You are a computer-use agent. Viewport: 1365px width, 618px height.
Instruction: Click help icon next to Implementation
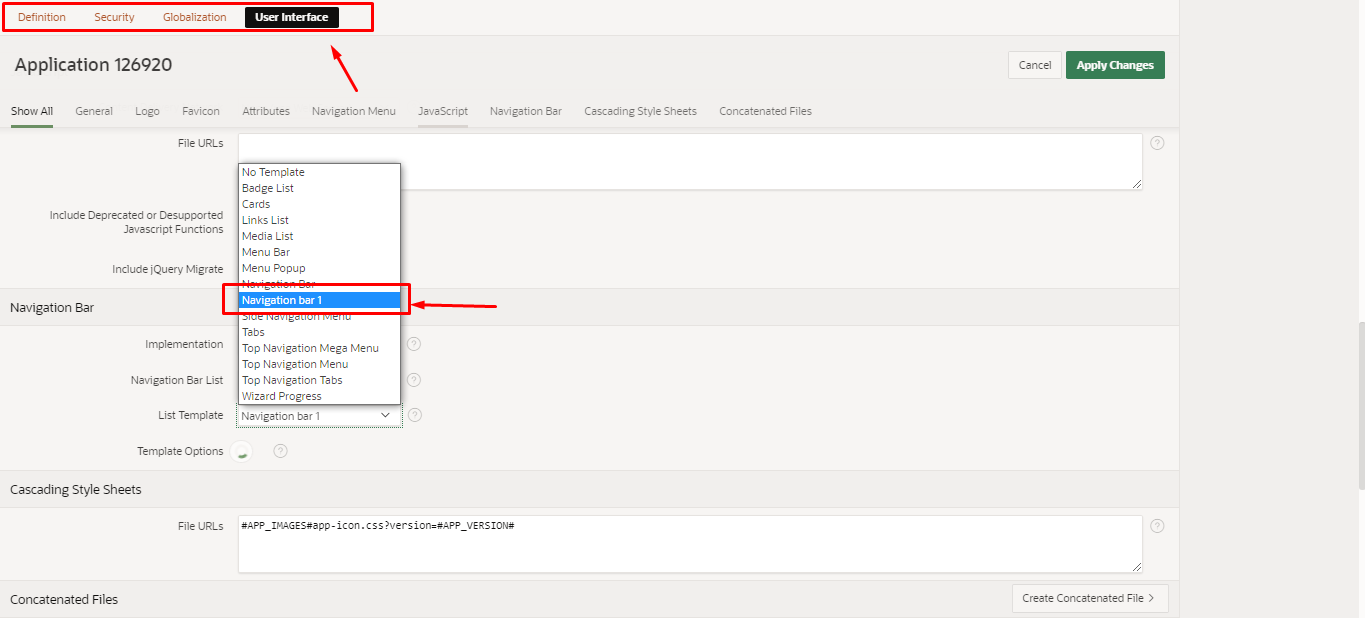tap(414, 344)
